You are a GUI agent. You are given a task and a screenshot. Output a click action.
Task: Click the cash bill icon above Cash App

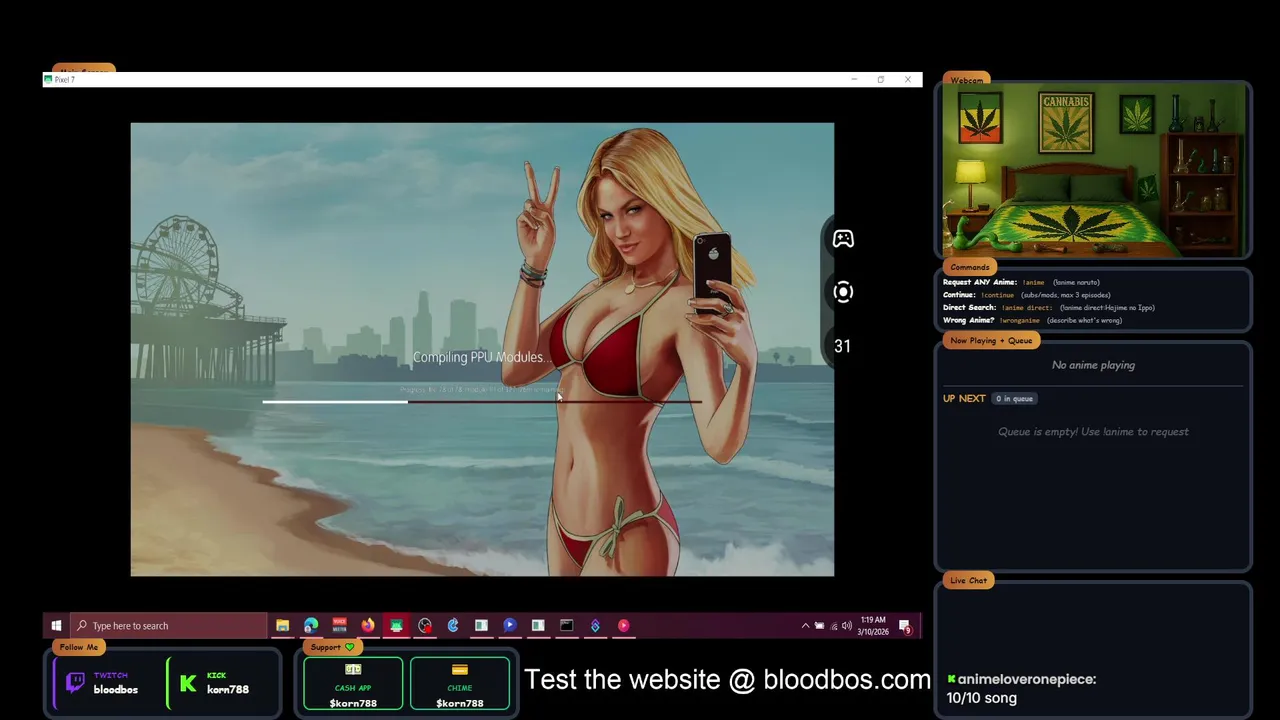click(353, 670)
